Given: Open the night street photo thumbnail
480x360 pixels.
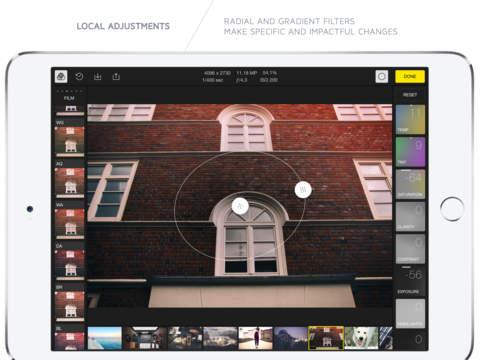Looking at the screenshot, I should (185, 338).
